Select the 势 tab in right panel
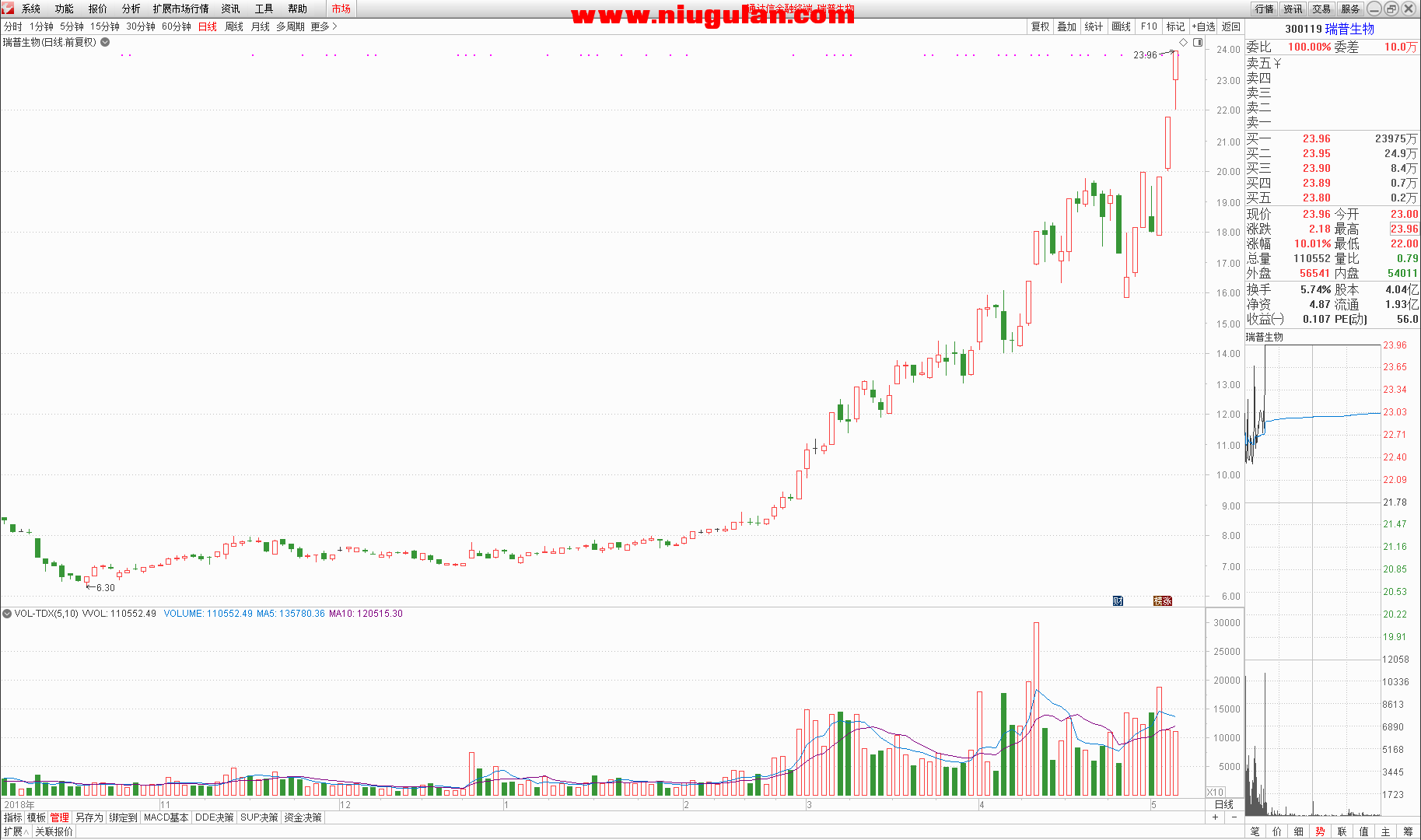Screen dimensions: 1421x840 tap(1321, 831)
